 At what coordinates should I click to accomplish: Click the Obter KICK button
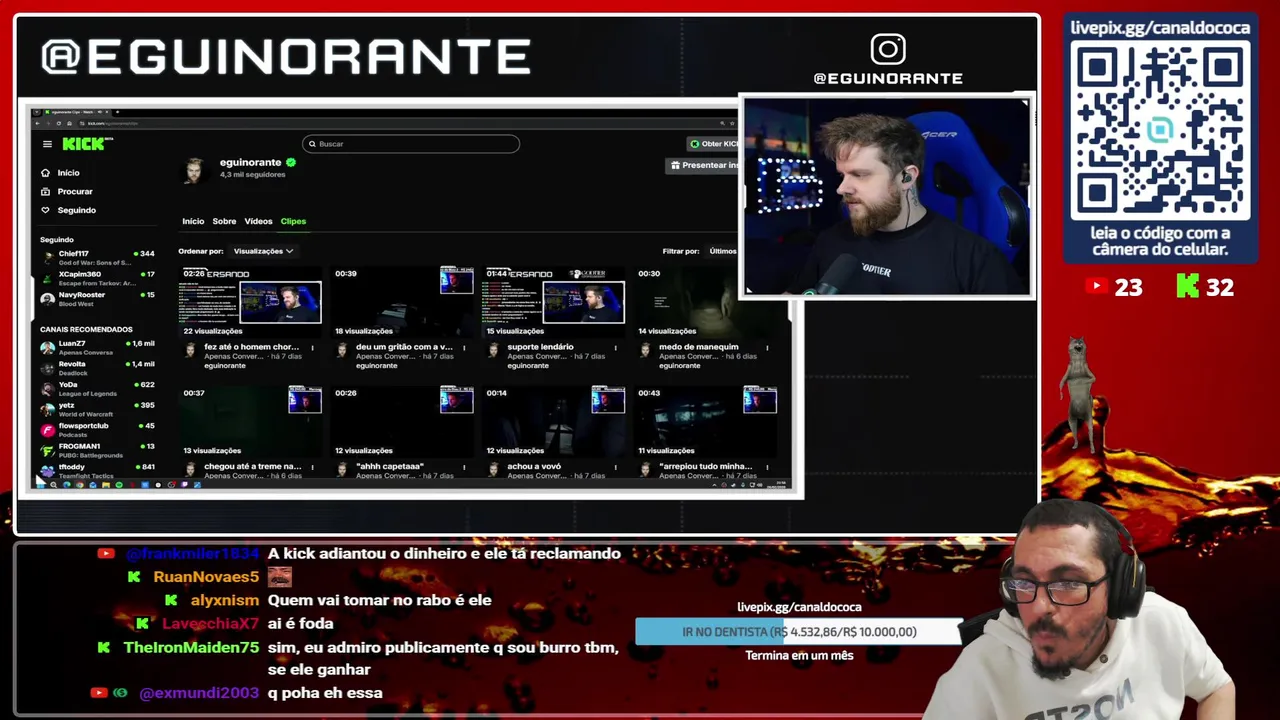point(714,144)
